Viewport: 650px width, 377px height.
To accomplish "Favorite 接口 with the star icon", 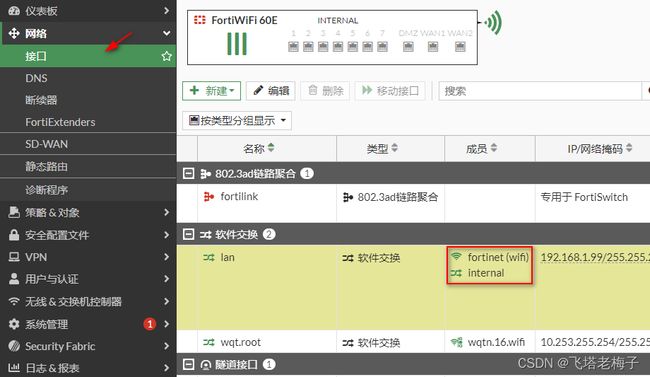I will pos(167,56).
